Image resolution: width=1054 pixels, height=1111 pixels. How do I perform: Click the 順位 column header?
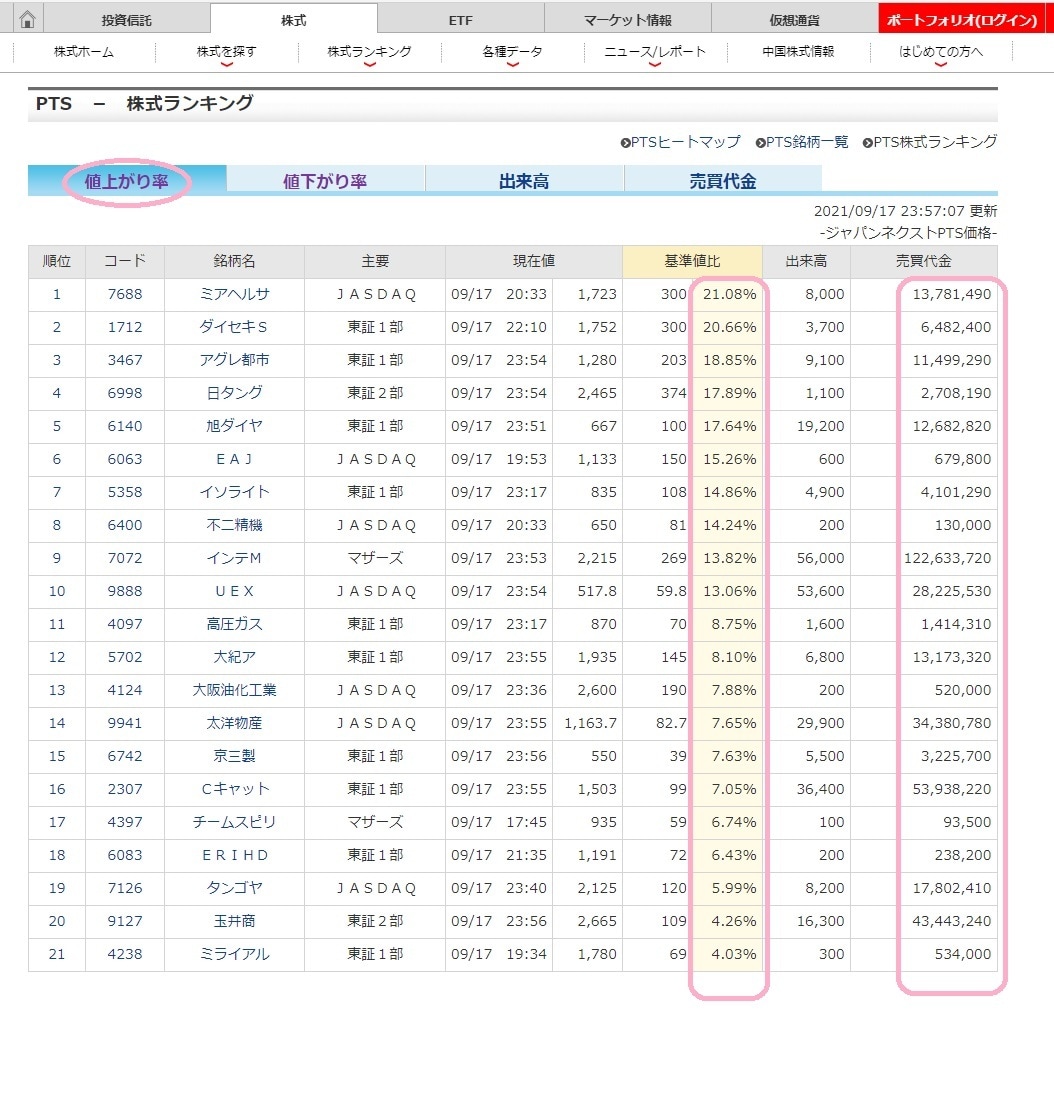click(x=57, y=261)
